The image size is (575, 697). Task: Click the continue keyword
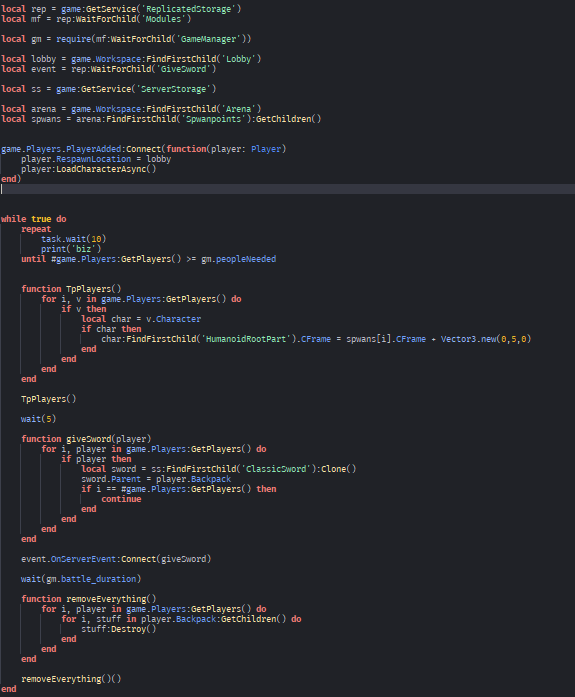[121, 499]
